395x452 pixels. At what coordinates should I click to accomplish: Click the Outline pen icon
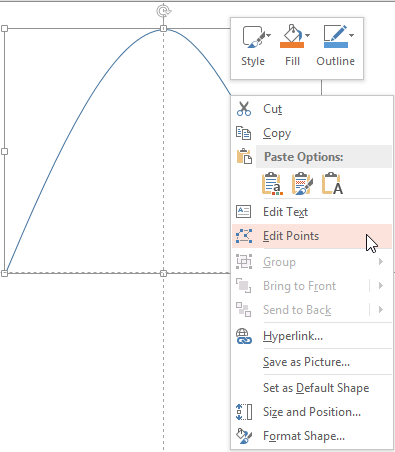click(x=335, y=33)
